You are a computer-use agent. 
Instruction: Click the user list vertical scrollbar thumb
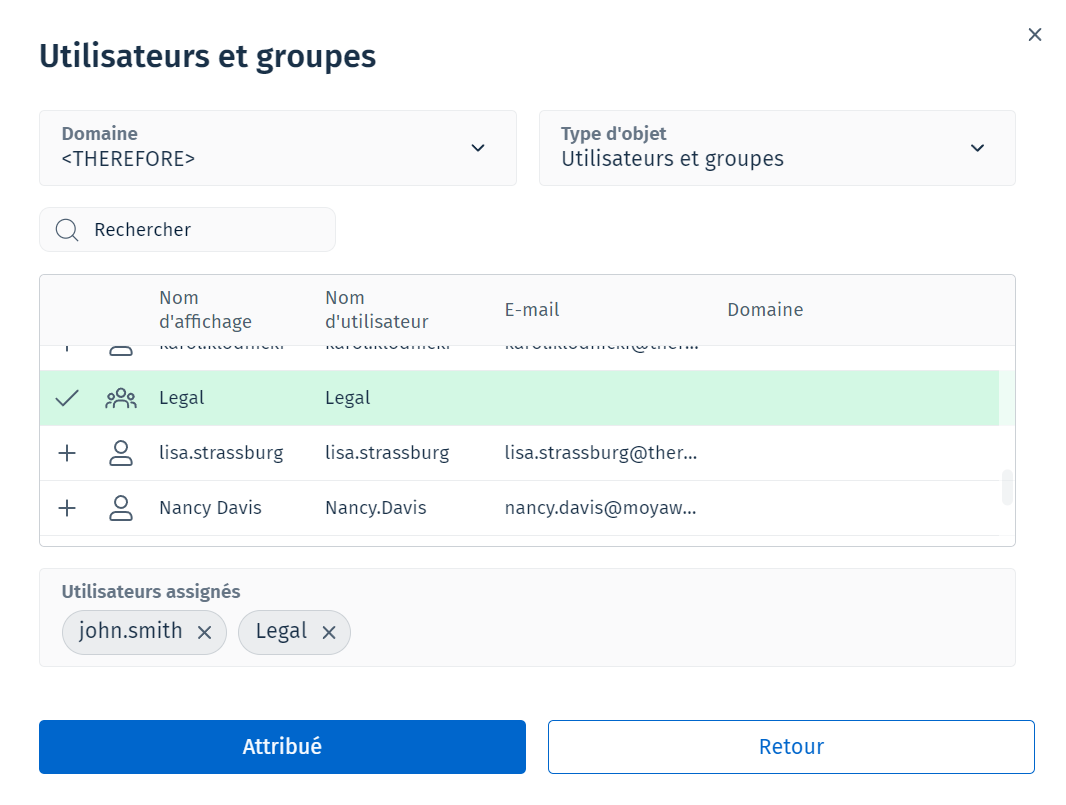[x=1007, y=487]
